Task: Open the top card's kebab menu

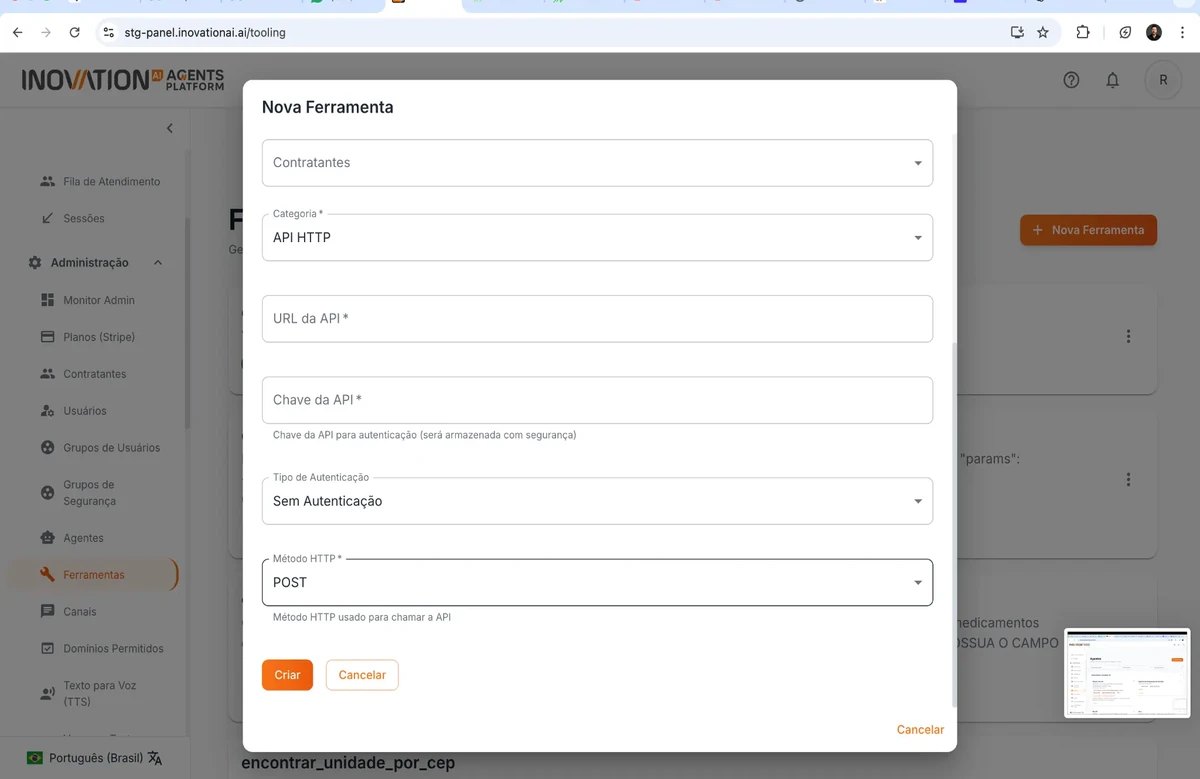Action: pyautogui.click(x=1129, y=337)
